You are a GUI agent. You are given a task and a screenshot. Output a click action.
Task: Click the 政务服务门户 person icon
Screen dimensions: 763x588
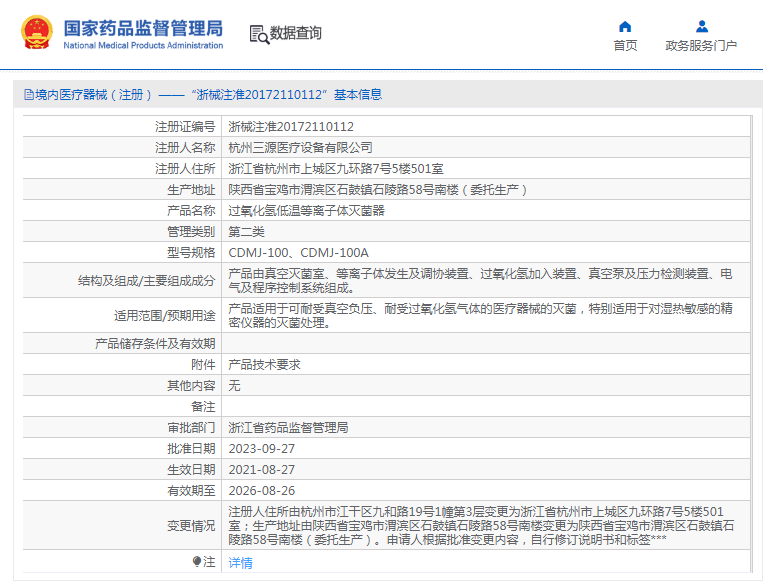click(x=702, y=26)
